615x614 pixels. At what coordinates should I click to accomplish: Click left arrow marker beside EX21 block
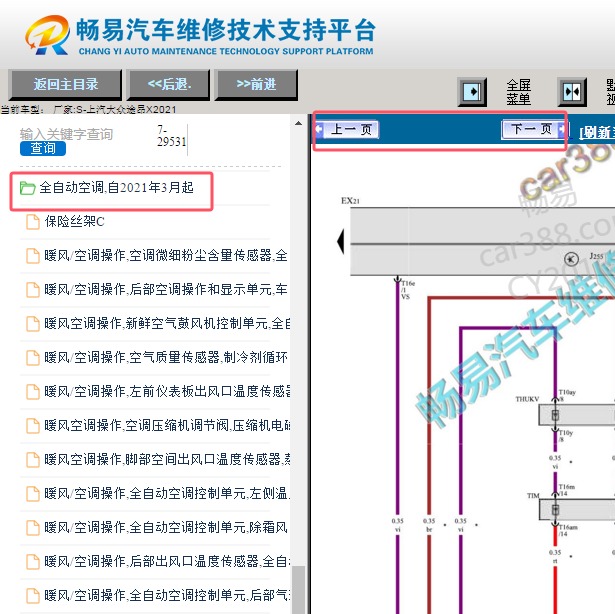point(340,241)
